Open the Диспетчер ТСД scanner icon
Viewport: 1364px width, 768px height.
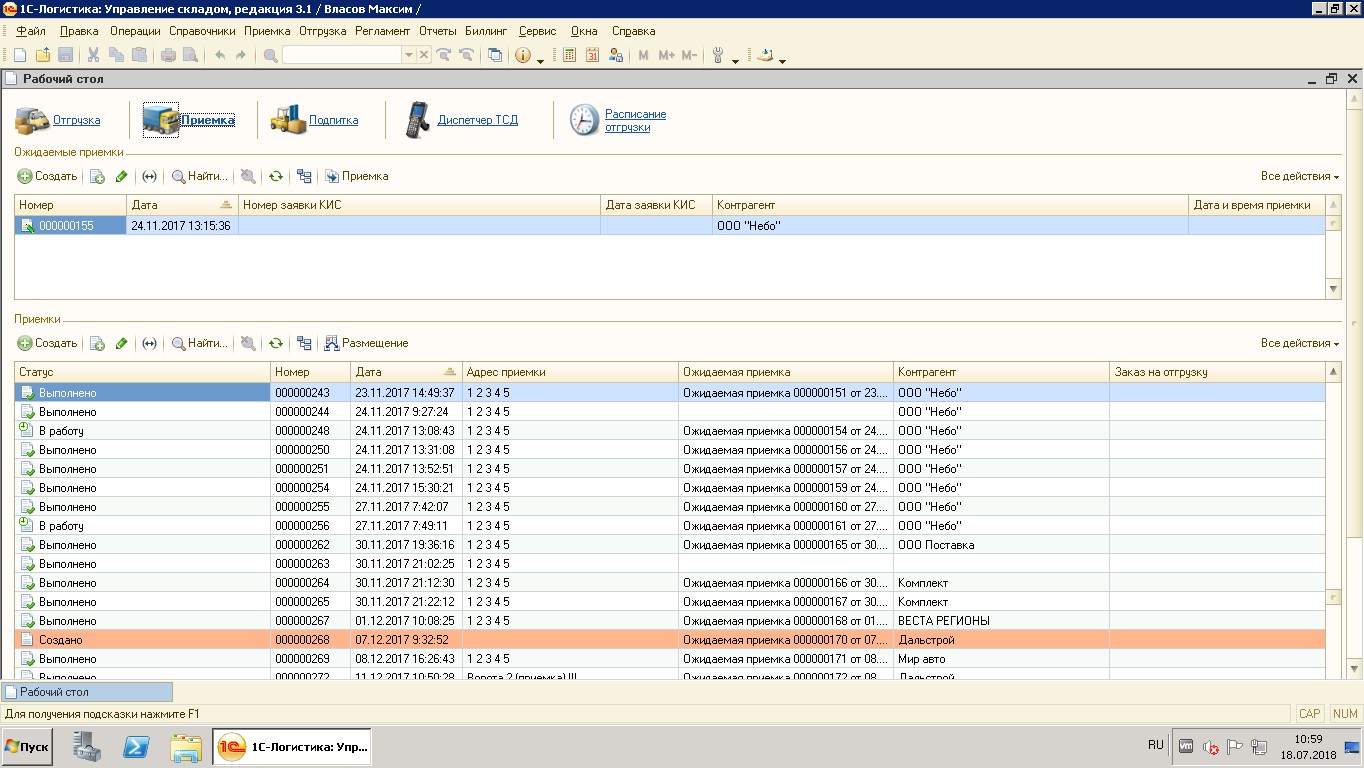click(417, 120)
